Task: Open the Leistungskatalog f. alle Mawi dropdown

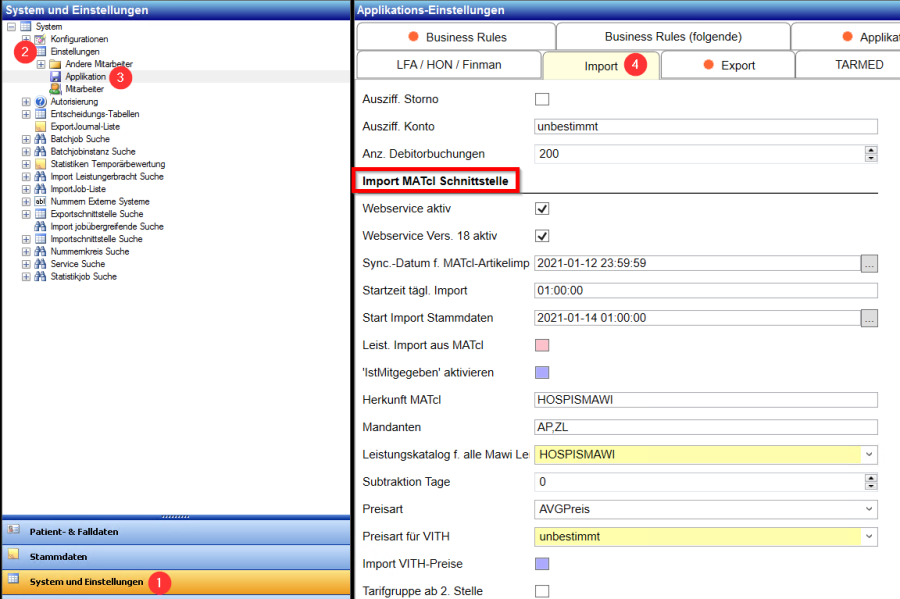Action: [869, 454]
